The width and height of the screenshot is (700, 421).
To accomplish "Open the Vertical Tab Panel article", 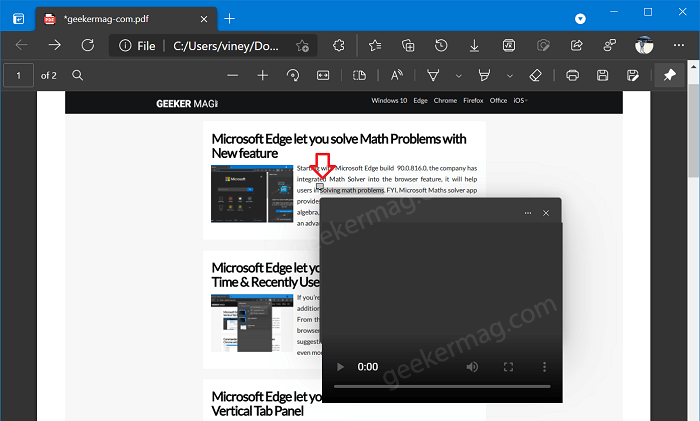I will 267,404.
